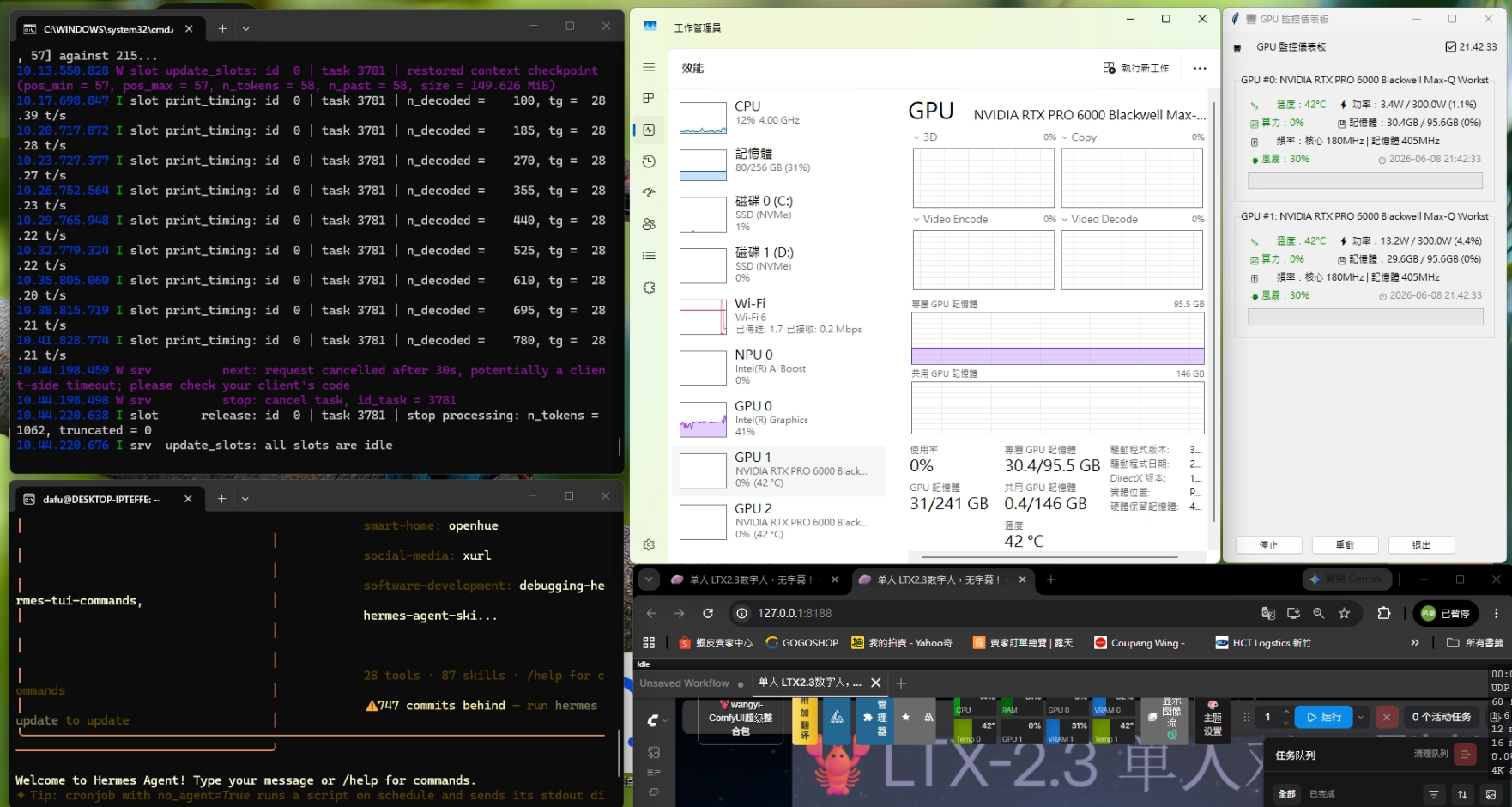
Task: Click the 停止 button in GPU monitor
Action: click(1268, 545)
